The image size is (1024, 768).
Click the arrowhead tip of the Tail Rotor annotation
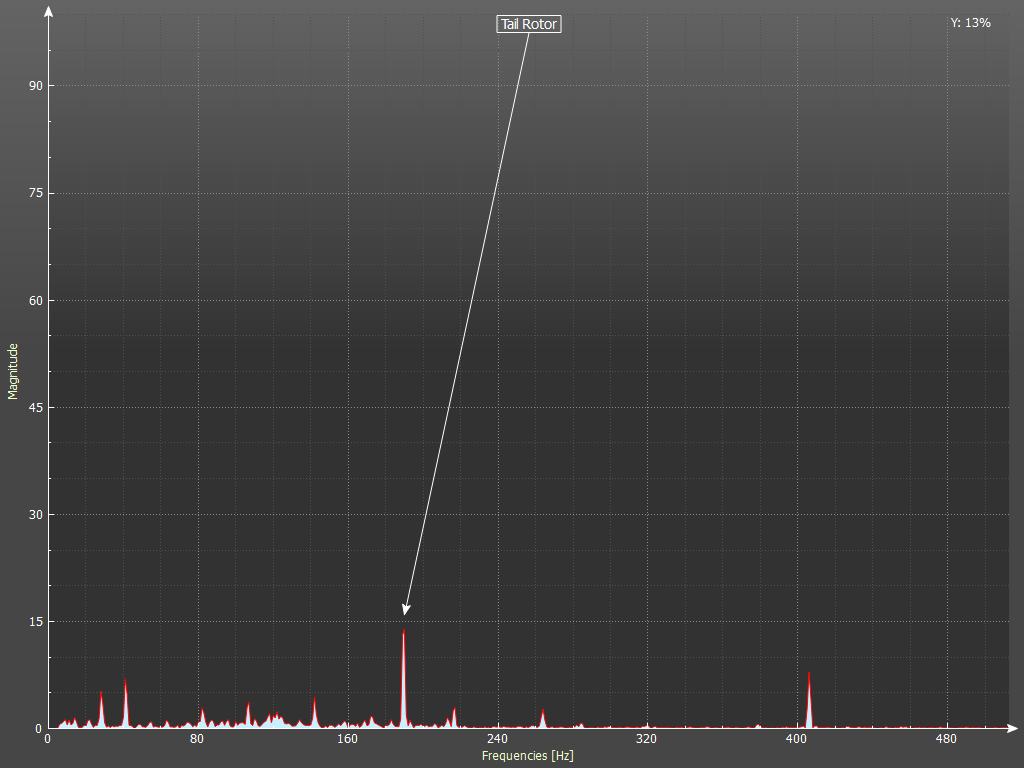pyautogui.click(x=405, y=614)
